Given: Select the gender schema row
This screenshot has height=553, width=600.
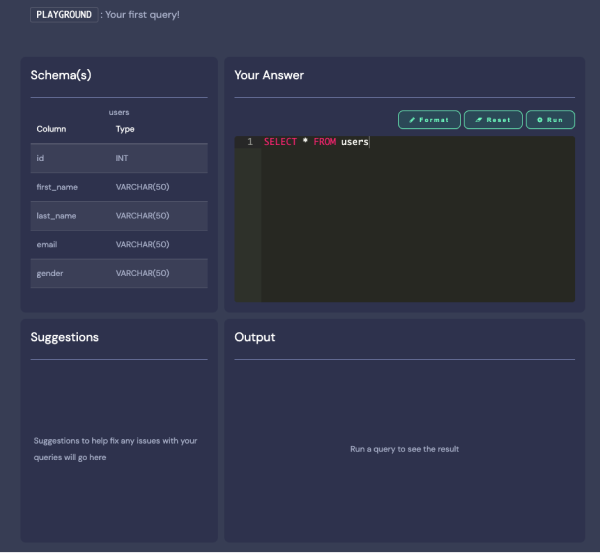Looking at the screenshot, I should (119, 273).
